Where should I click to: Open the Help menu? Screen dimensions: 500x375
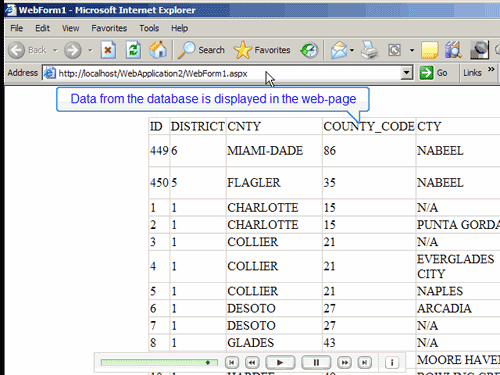179,28
